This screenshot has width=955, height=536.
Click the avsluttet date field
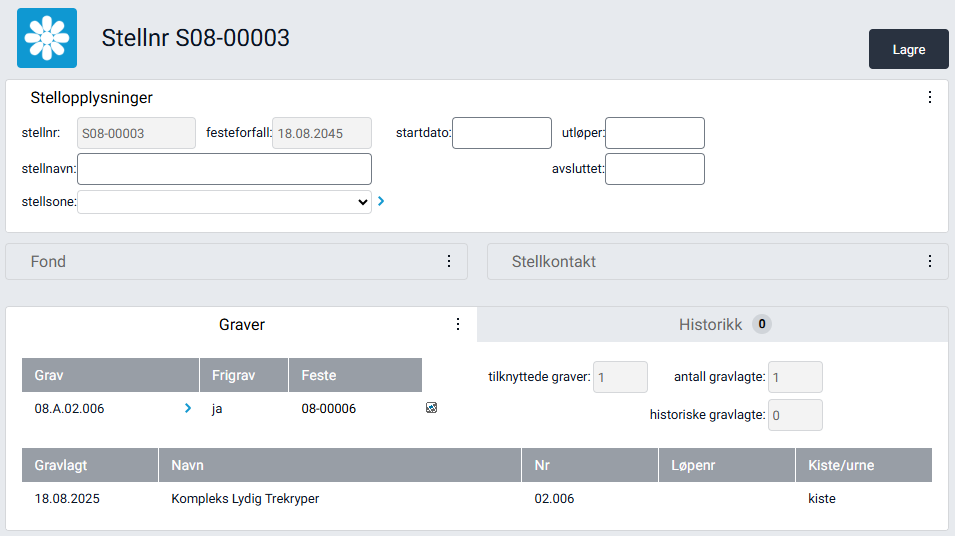[654, 169]
